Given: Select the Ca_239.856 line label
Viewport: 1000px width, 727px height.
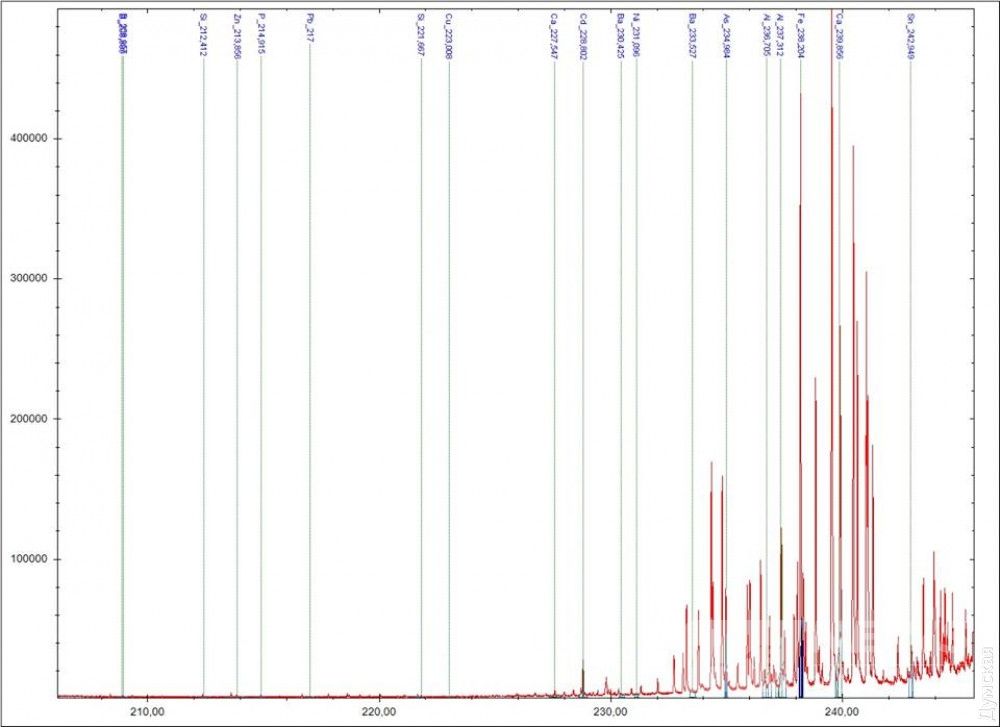Looking at the screenshot, I should [839, 38].
